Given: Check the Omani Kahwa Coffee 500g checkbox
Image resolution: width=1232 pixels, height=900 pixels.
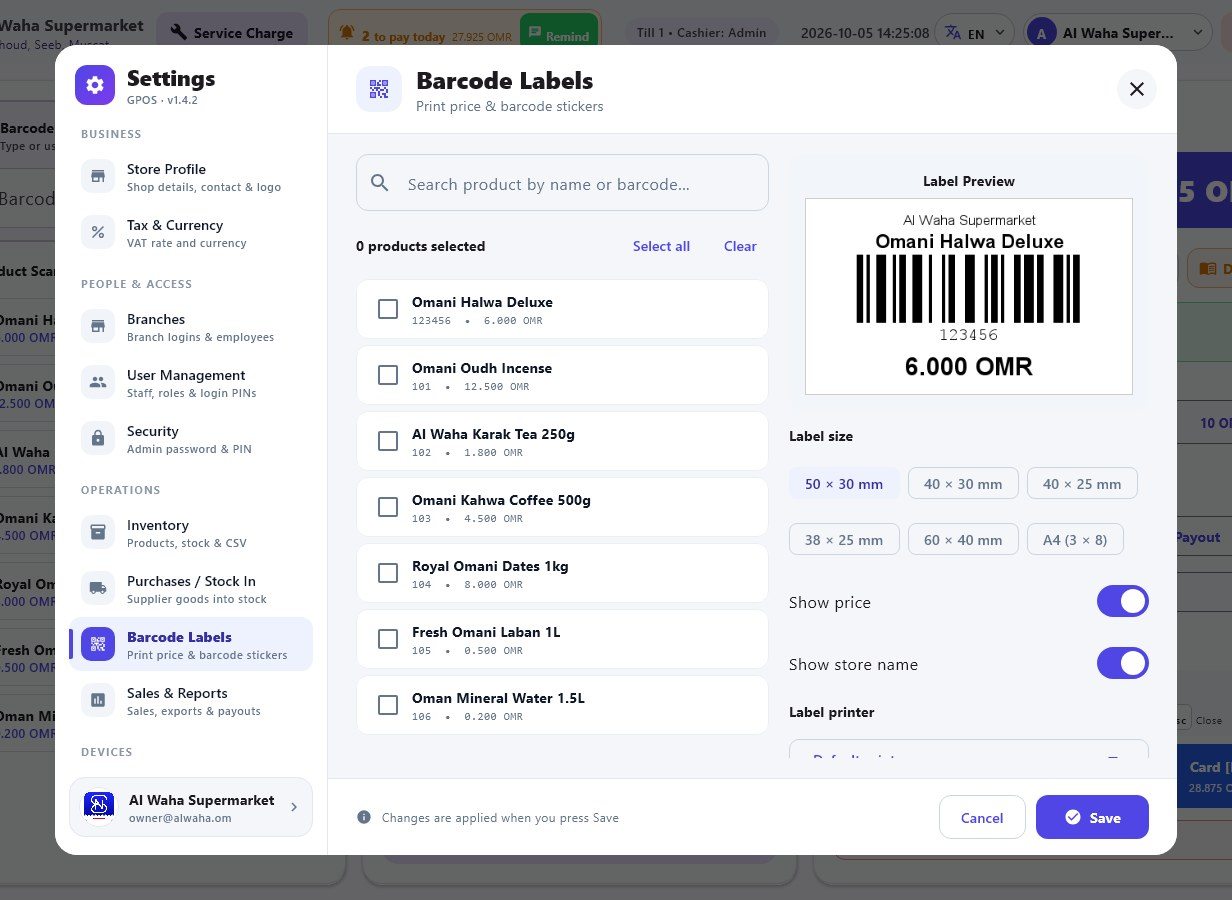Looking at the screenshot, I should tap(388, 507).
